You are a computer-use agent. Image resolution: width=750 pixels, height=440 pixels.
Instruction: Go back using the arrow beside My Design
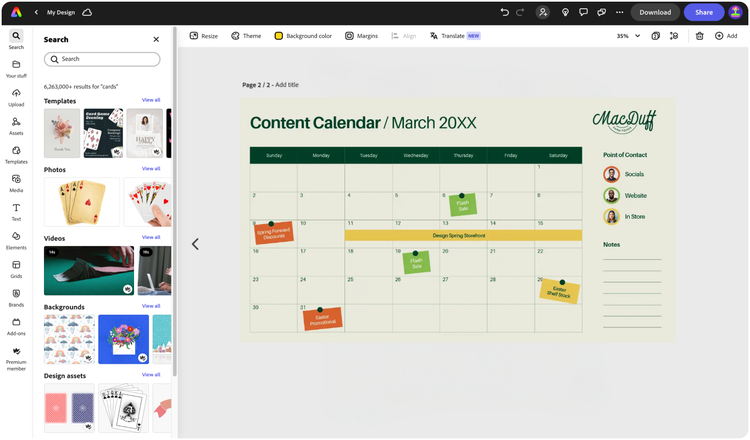[36, 12]
